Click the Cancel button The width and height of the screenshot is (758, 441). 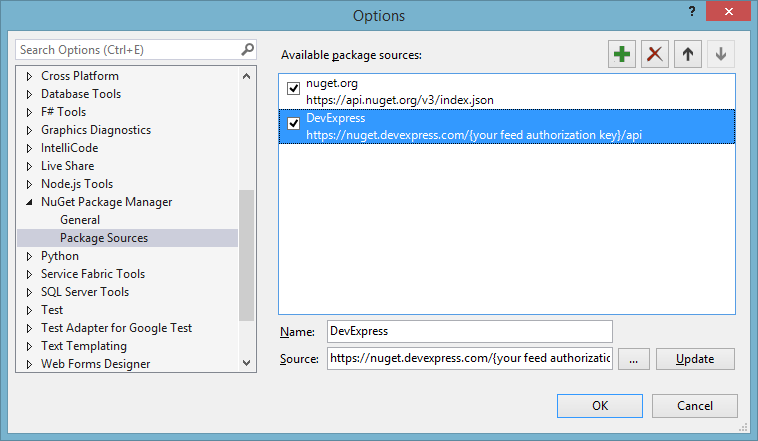[x=695, y=406]
